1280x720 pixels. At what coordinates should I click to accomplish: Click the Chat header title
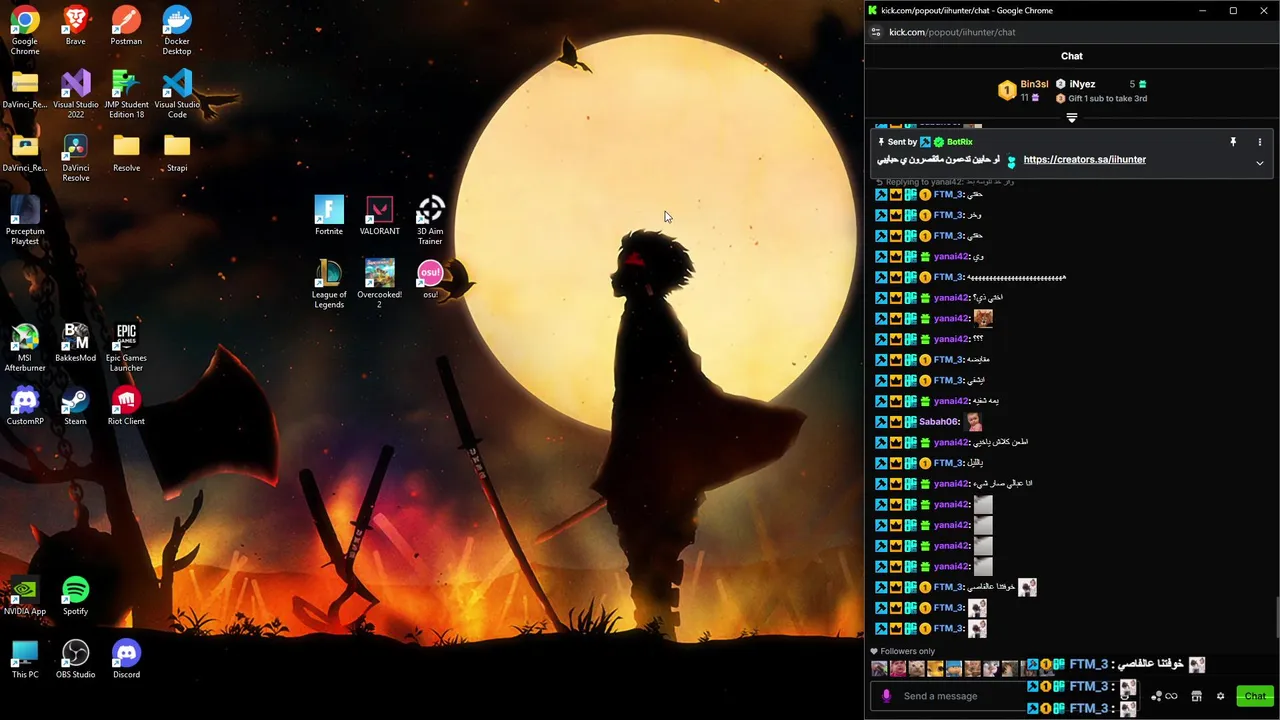pyautogui.click(x=1071, y=56)
